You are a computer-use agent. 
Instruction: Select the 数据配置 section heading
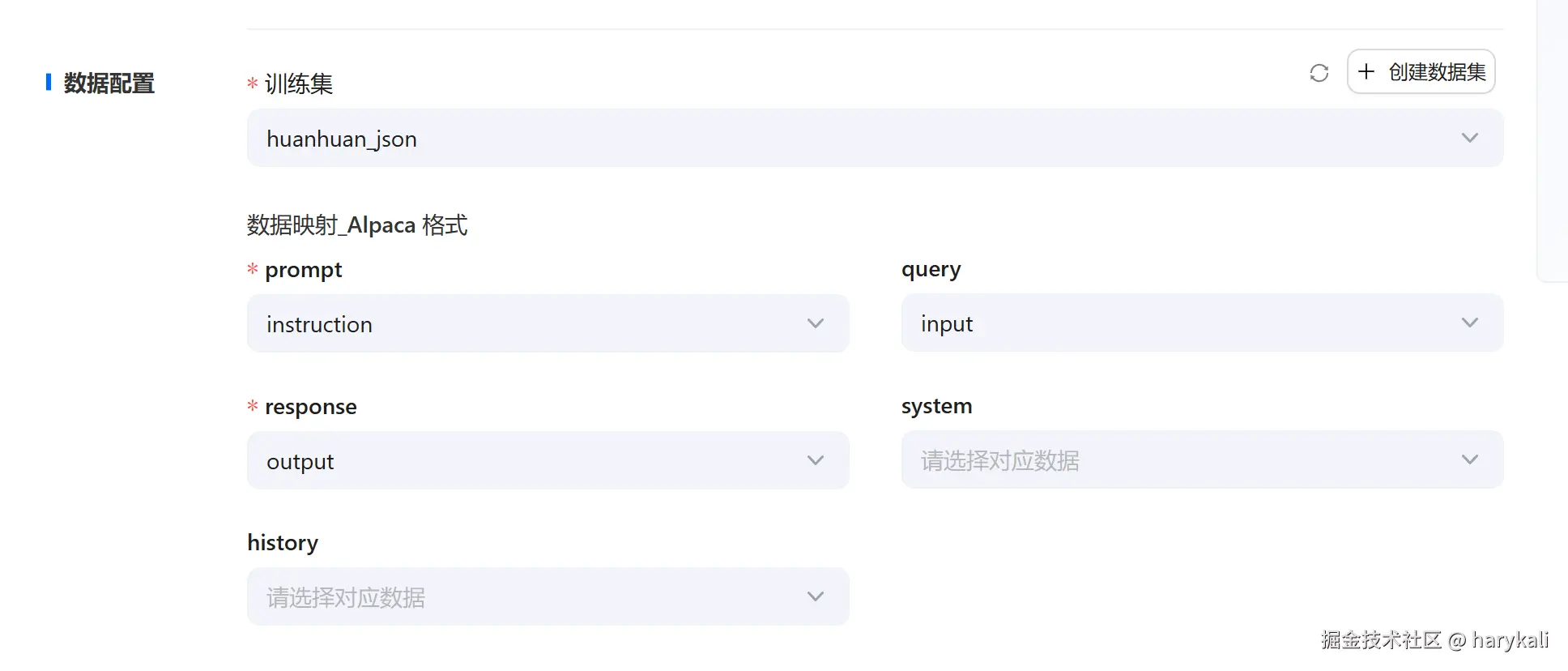[109, 83]
